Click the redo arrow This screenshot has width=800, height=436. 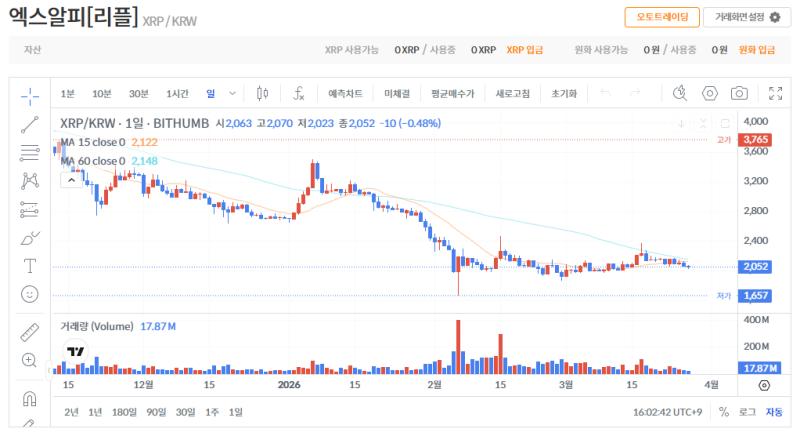[x=635, y=93]
